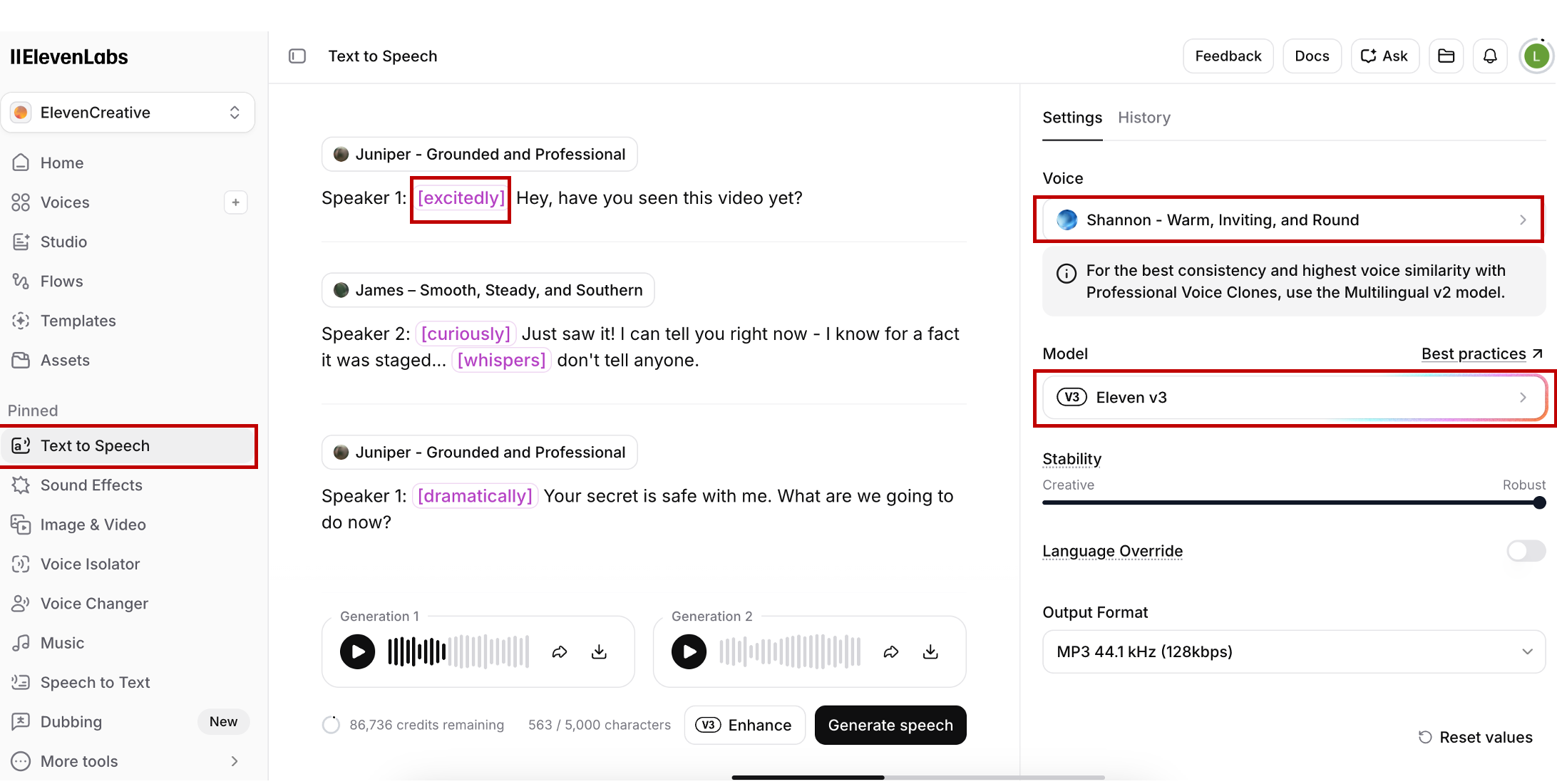The image size is (1557, 784).
Task: Open Flows in sidebar
Action: click(128, 282)
